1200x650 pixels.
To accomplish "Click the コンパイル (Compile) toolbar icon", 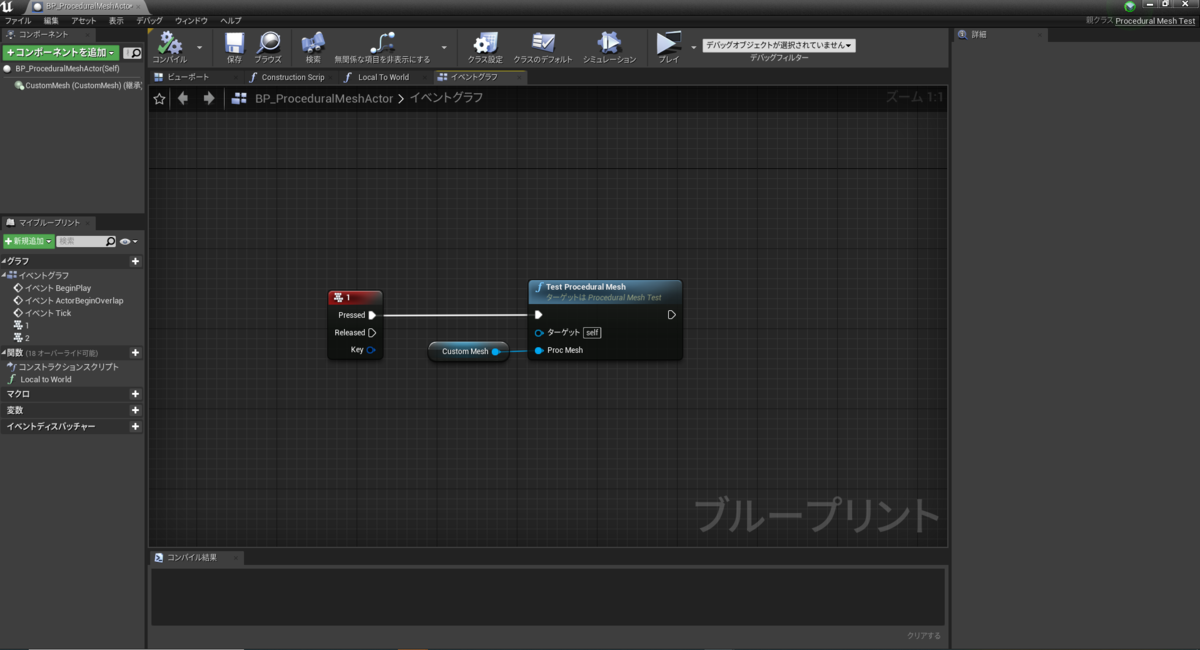I will click(170, 44).
